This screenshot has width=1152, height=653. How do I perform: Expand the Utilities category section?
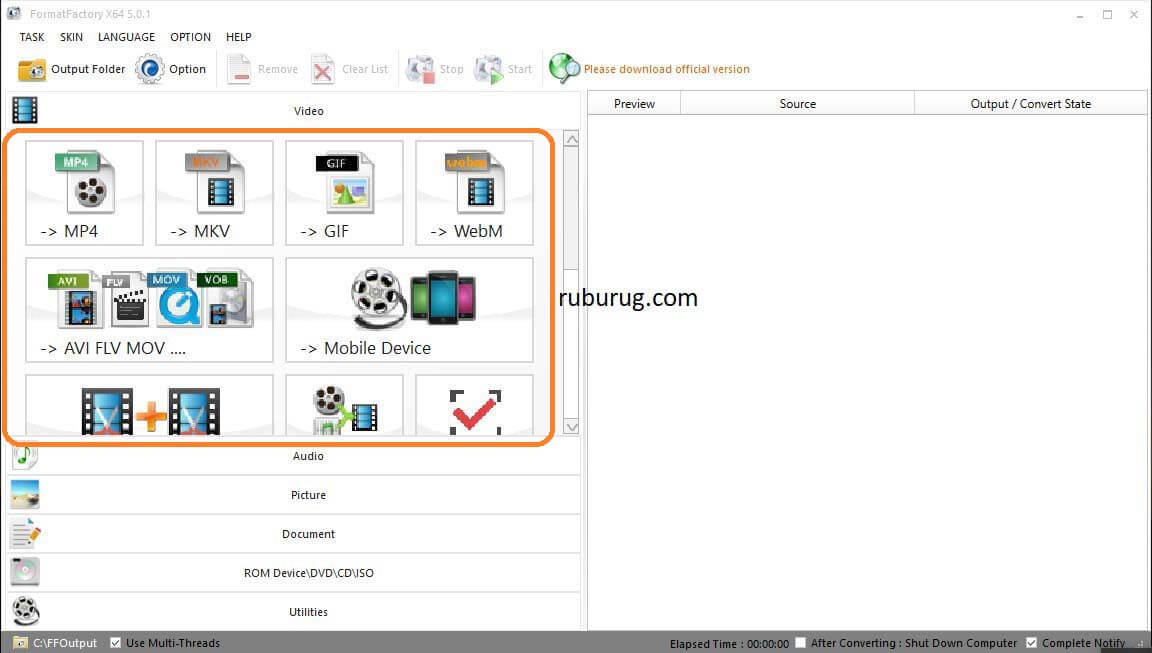(294, 611)
